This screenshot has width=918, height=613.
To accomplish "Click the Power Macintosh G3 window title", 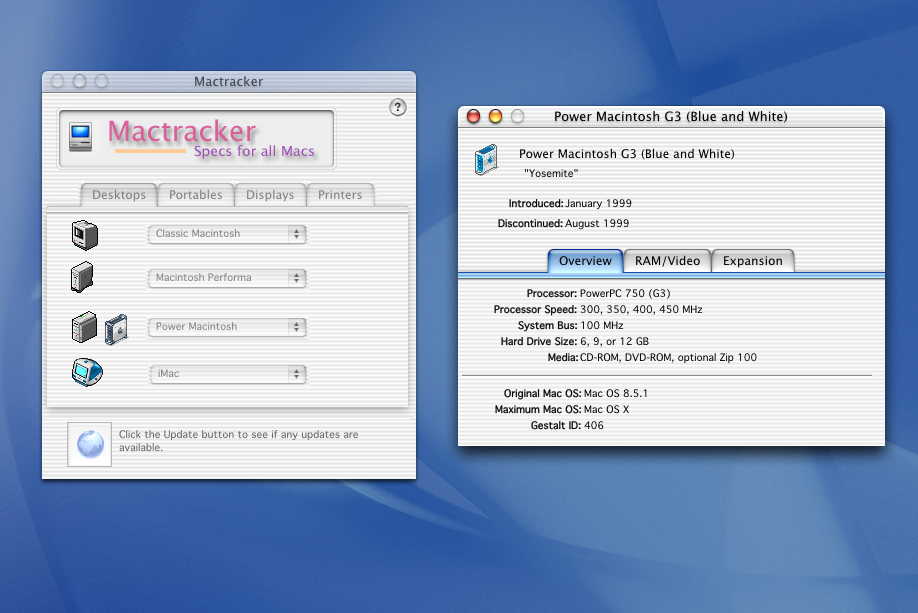I will 671,117.
